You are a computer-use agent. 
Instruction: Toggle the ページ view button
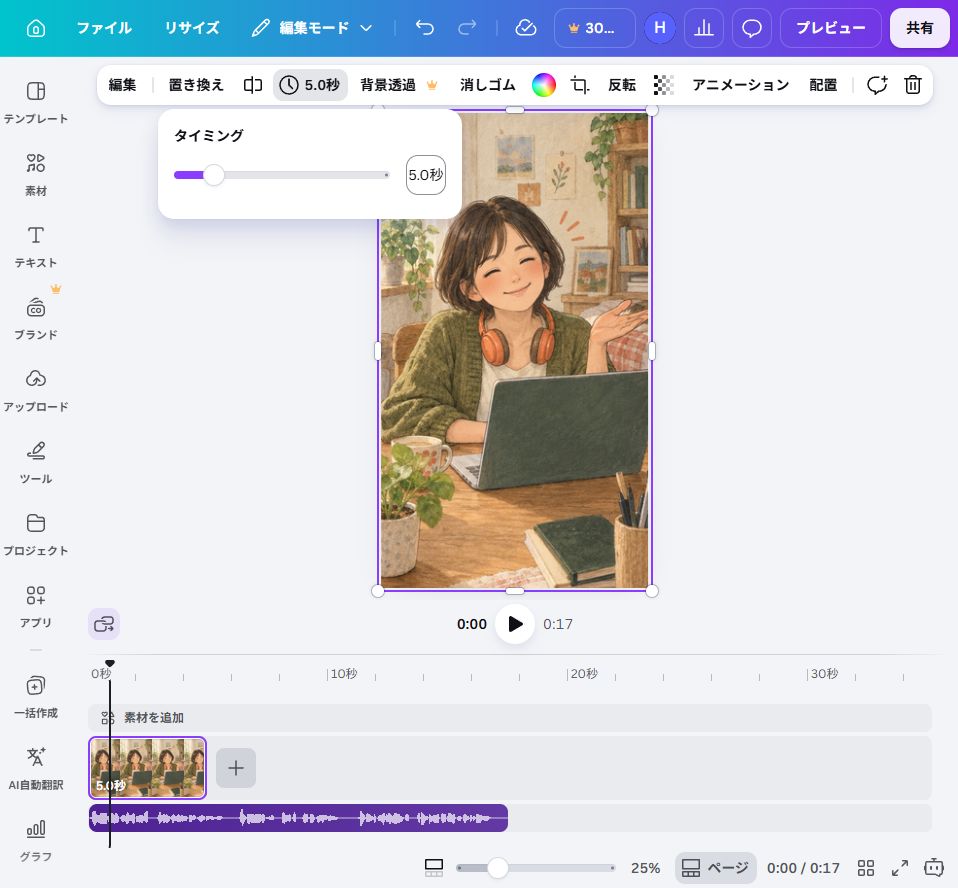(x=715, y=868)
